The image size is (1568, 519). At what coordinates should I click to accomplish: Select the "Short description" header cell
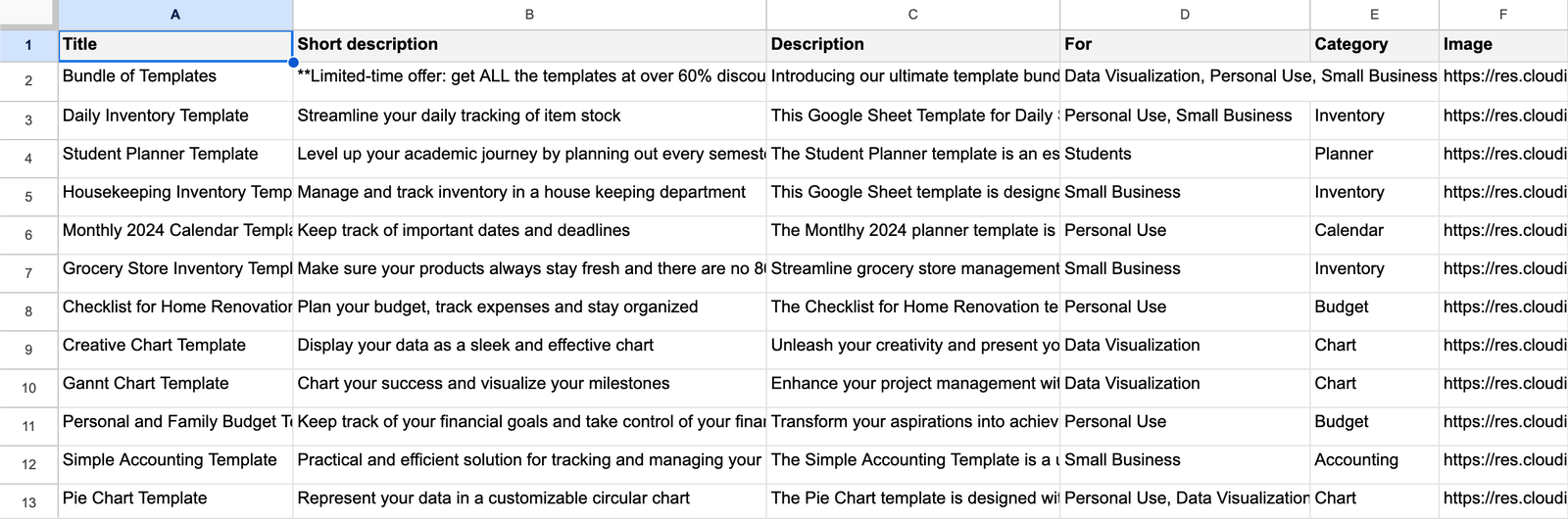[529, 45]
